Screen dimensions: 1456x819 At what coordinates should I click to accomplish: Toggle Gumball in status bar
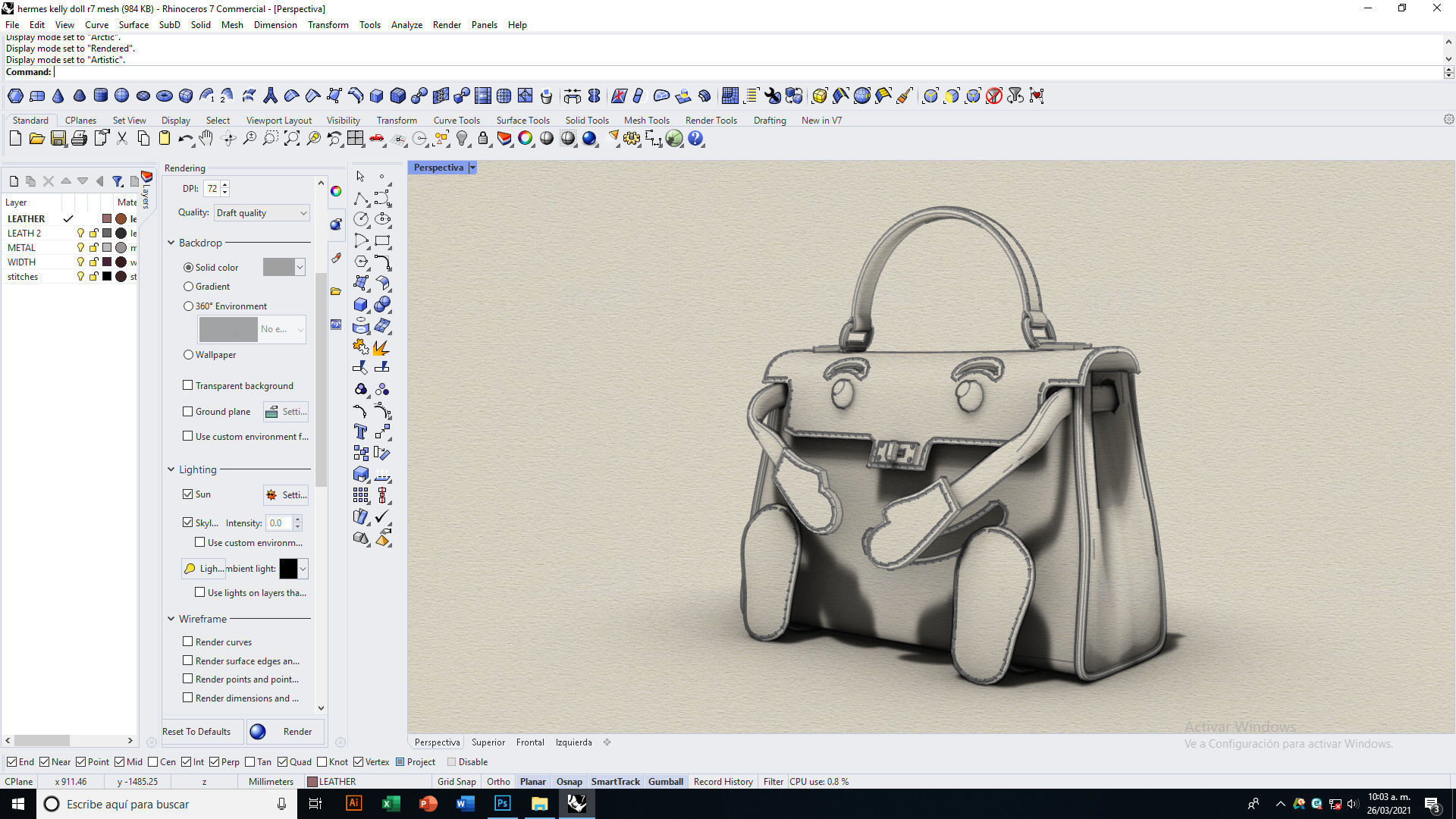click(666, 782)
